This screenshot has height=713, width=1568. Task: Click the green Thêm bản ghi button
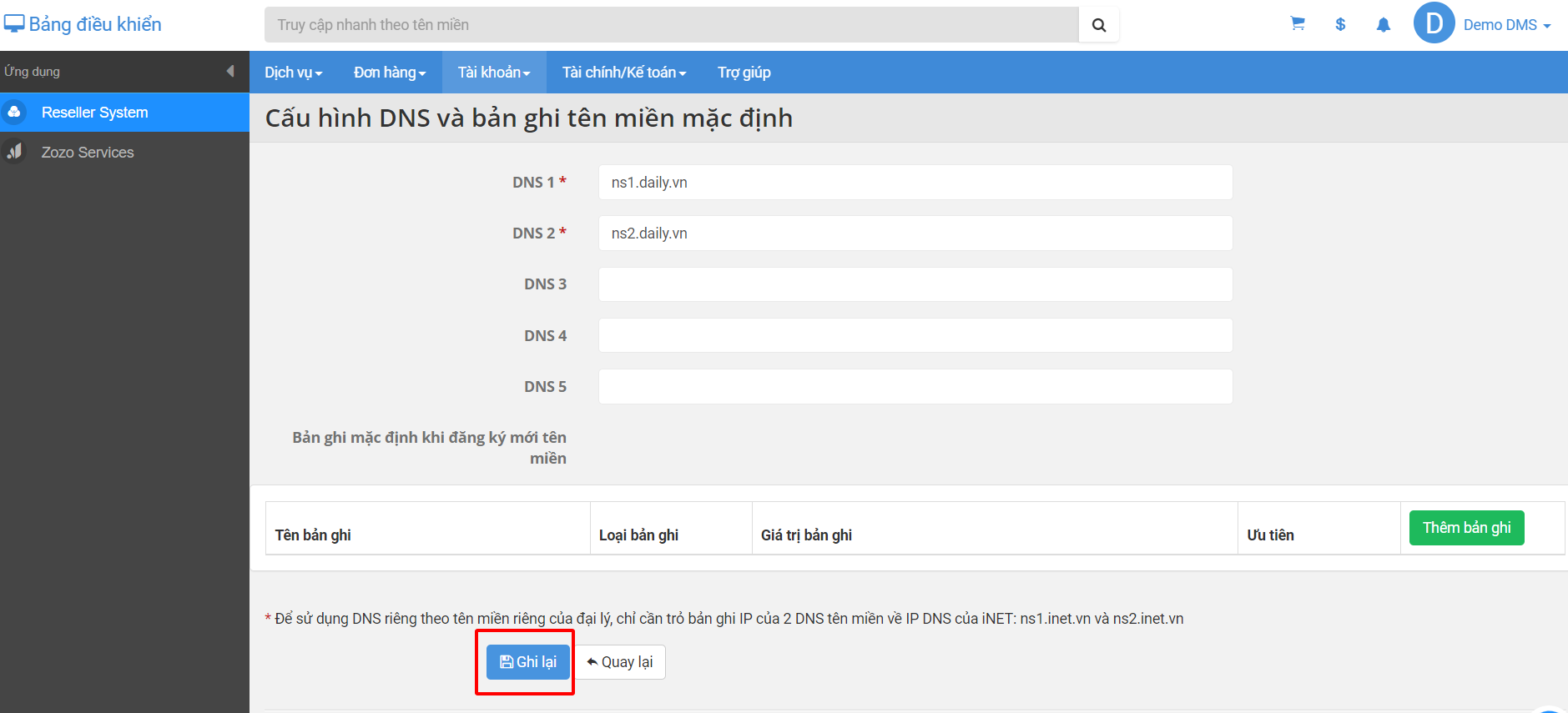point(1466,528)
